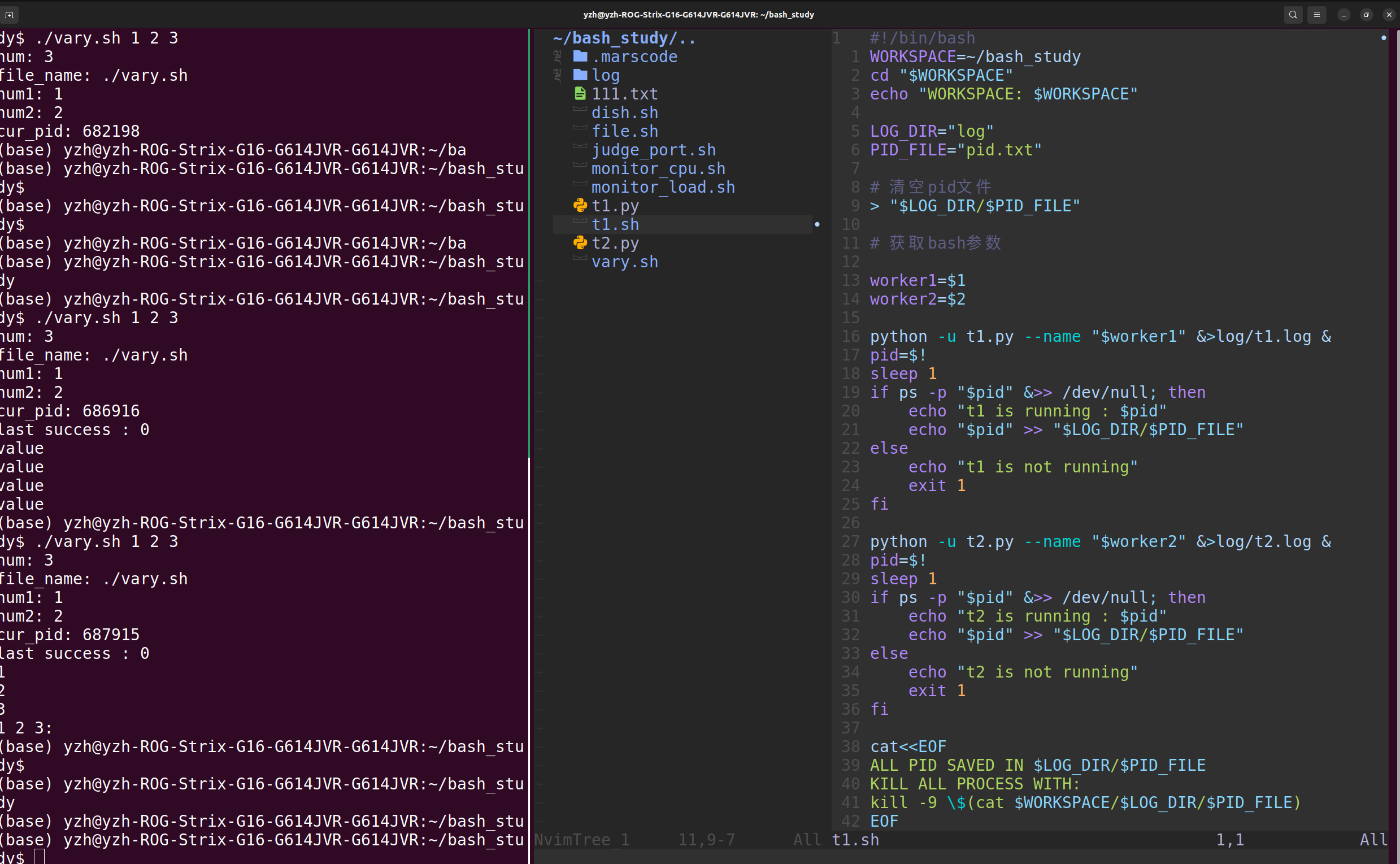Screen dimensions: 1400x864
Task: Click the t1.py Python icon
Action: tap(580, 205)
